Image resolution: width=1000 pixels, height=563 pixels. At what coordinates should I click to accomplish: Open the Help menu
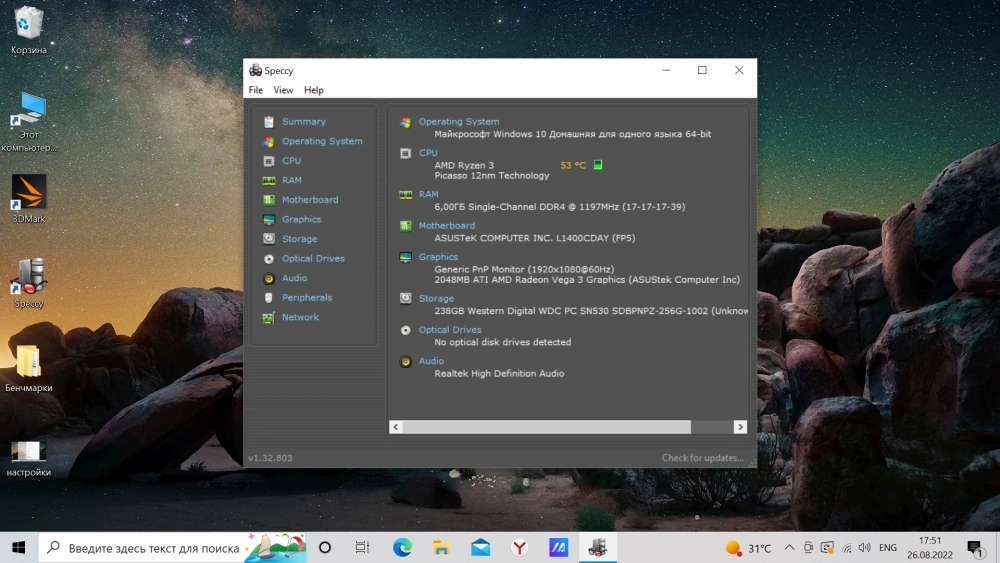(314, 90)
